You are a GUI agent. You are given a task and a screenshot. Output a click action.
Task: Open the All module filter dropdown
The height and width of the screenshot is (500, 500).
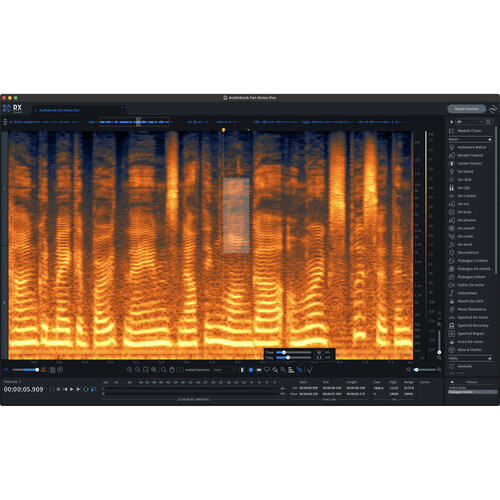469,122
